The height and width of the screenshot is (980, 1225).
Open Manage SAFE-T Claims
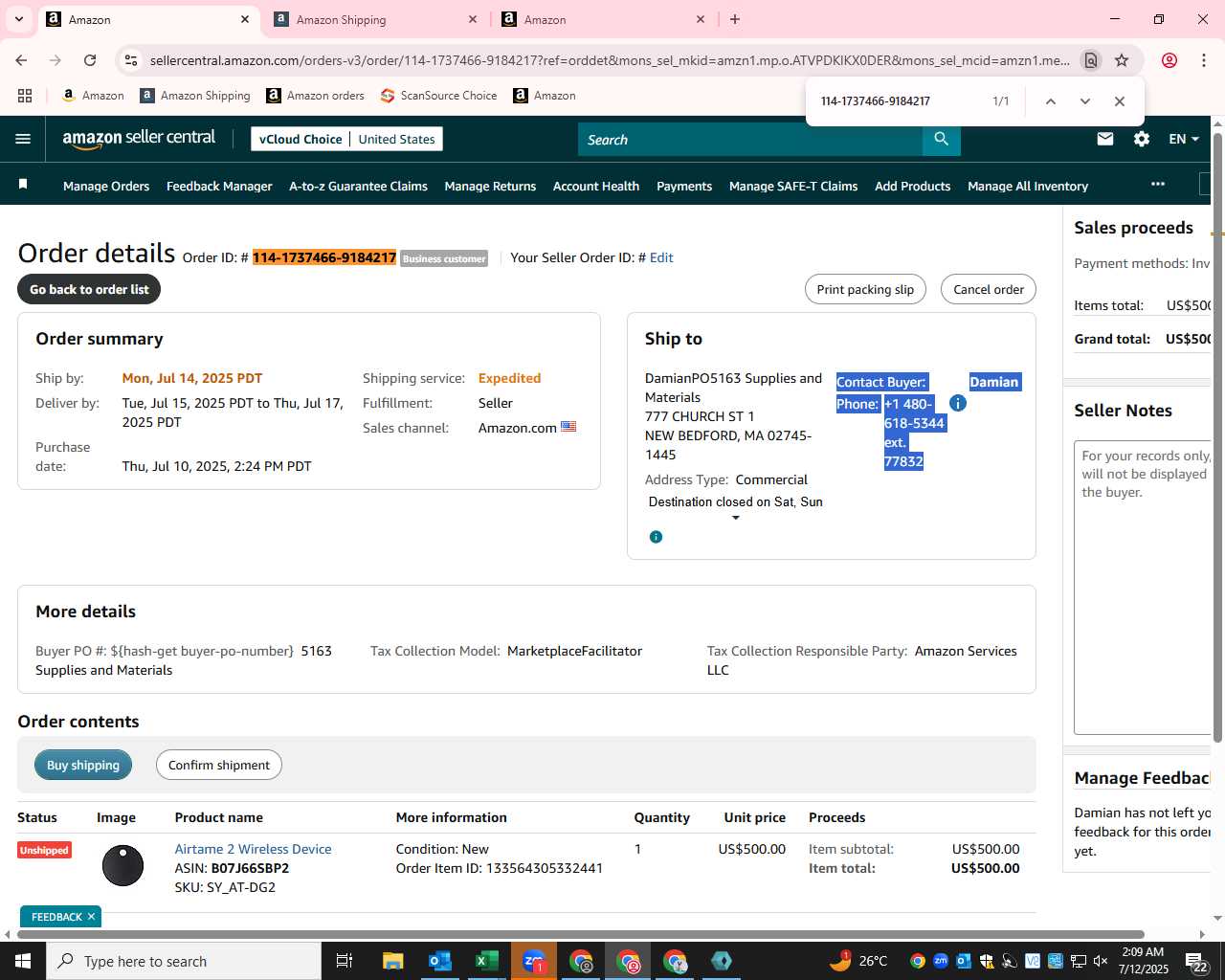[x=793, y=186]
